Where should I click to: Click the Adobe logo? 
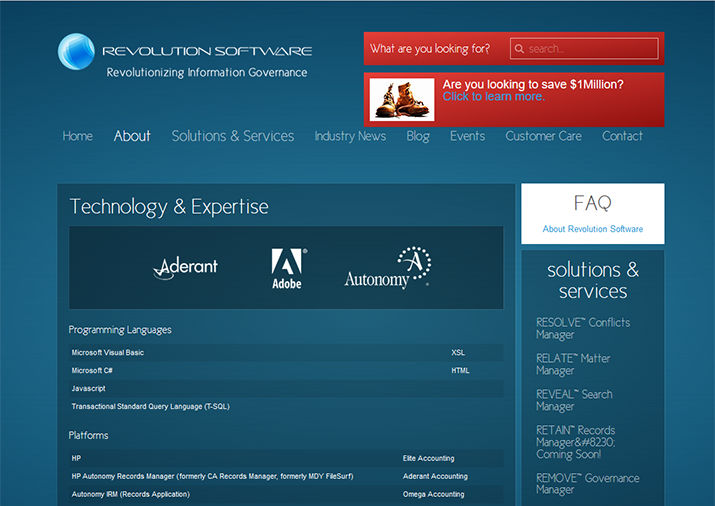[288, 268]
